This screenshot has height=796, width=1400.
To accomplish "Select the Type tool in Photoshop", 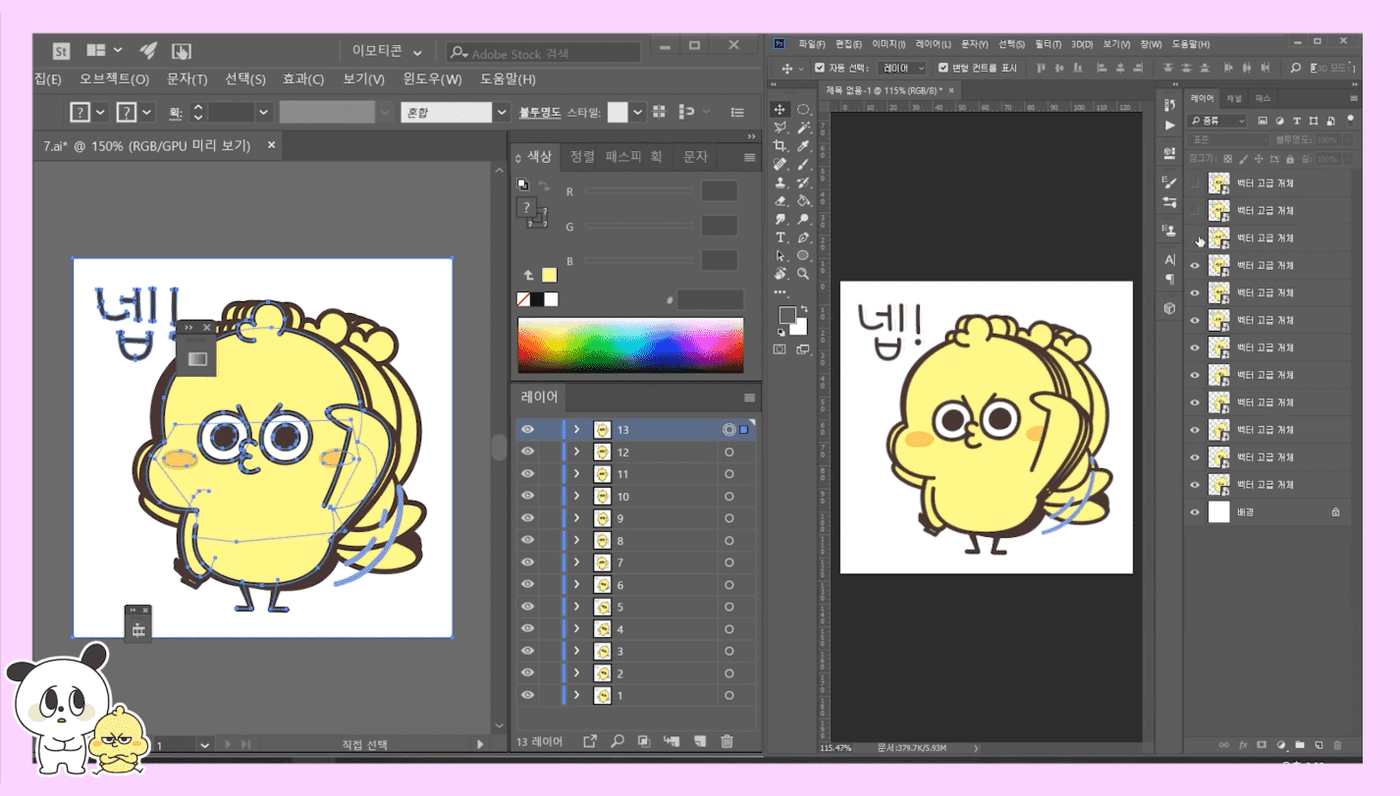I will coord(781,237).
